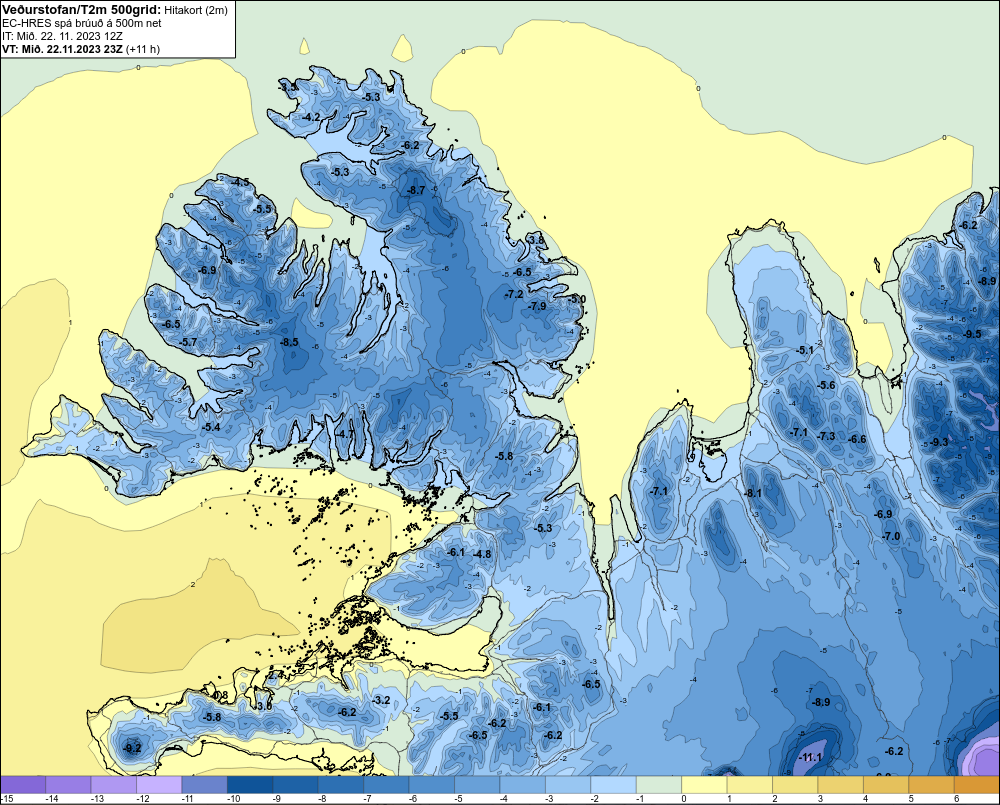1000x805 pixels.
Task: Click the -7.3 temperature label
Action: (x=826, y=436)
